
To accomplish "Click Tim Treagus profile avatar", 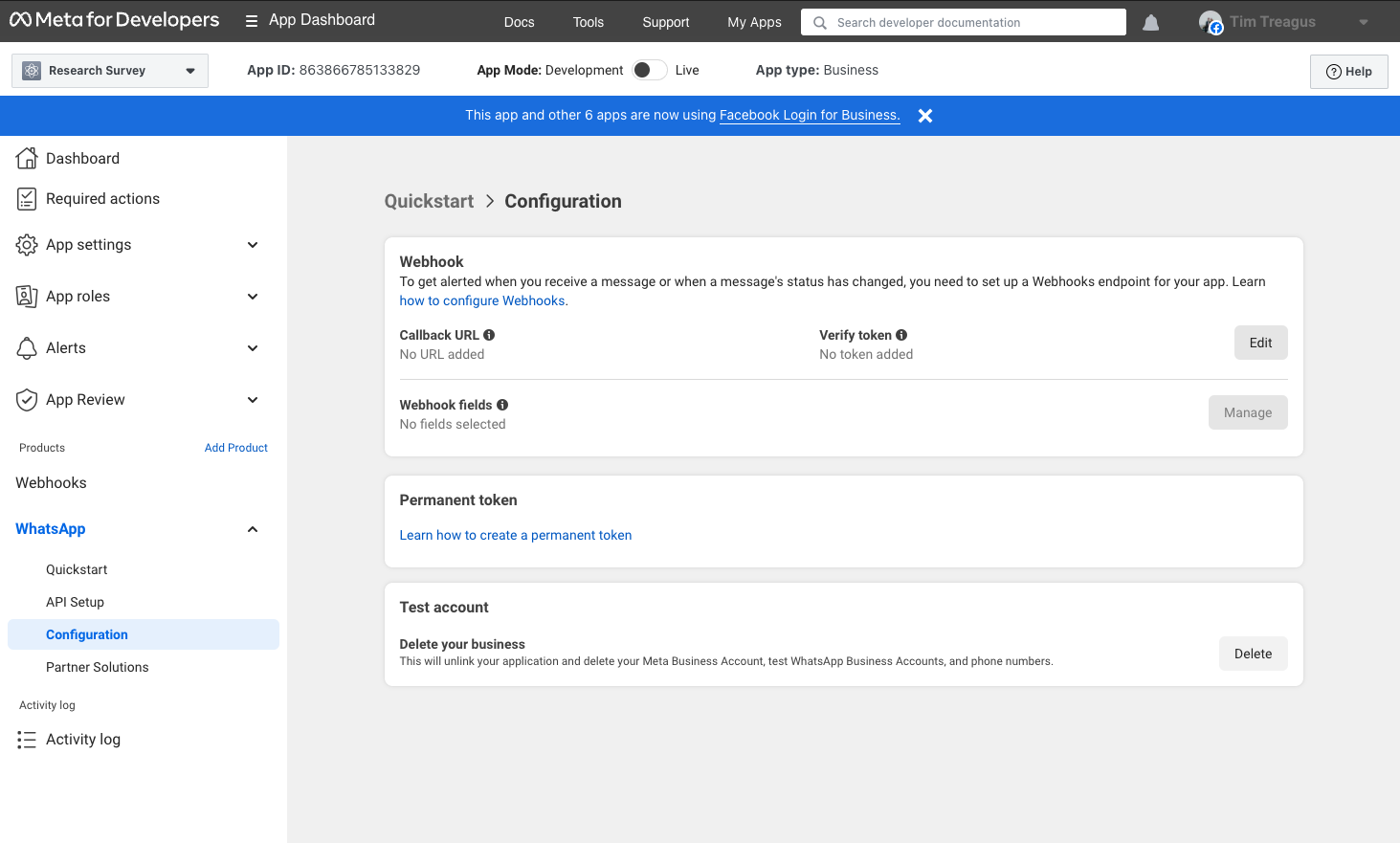I will pyautogui.click(x=1211, y=22).
